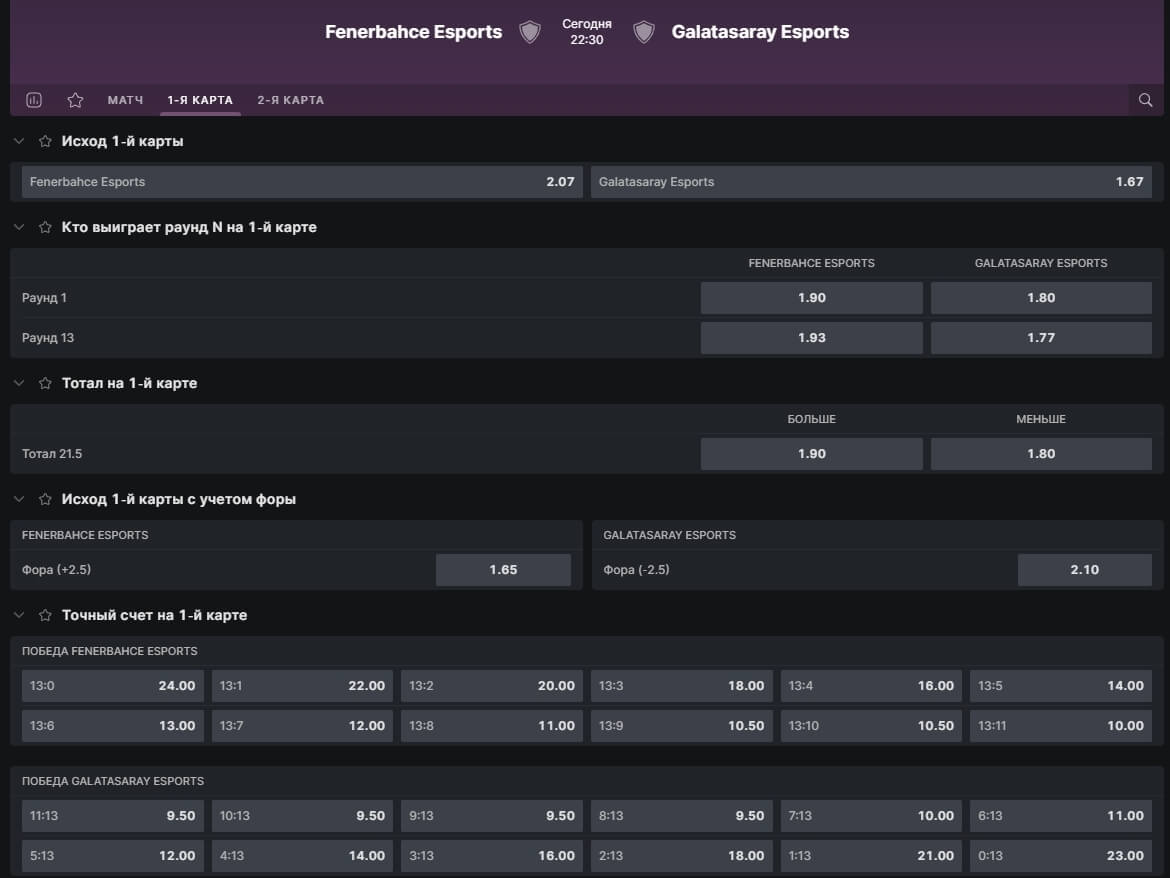The image size is (1170, 878).
Task: Choose exact score 1:13 at 21.00
Action: click(x=871, y=856)
